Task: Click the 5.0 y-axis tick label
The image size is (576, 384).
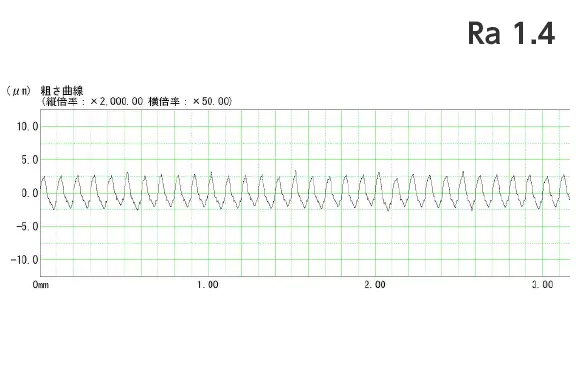Action: click(30, 160)
